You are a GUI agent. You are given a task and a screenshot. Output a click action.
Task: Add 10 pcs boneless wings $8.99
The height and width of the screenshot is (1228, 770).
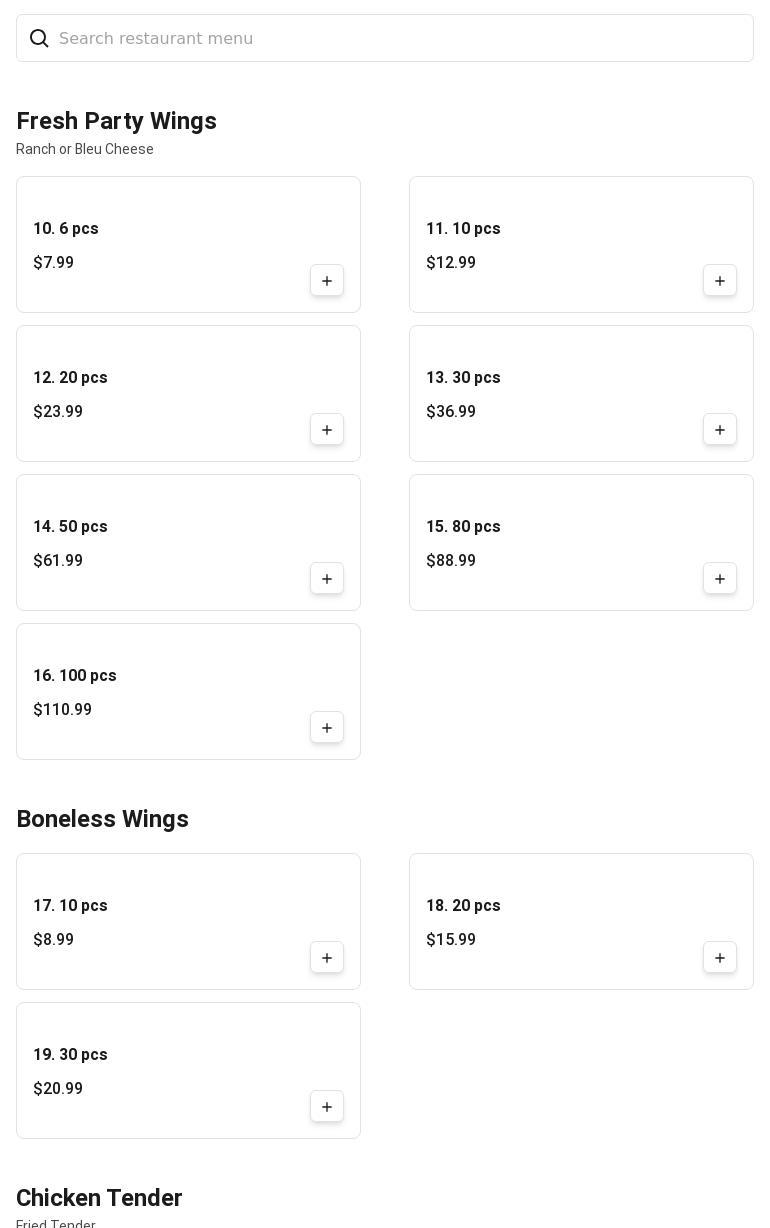[x=327, y=958]
